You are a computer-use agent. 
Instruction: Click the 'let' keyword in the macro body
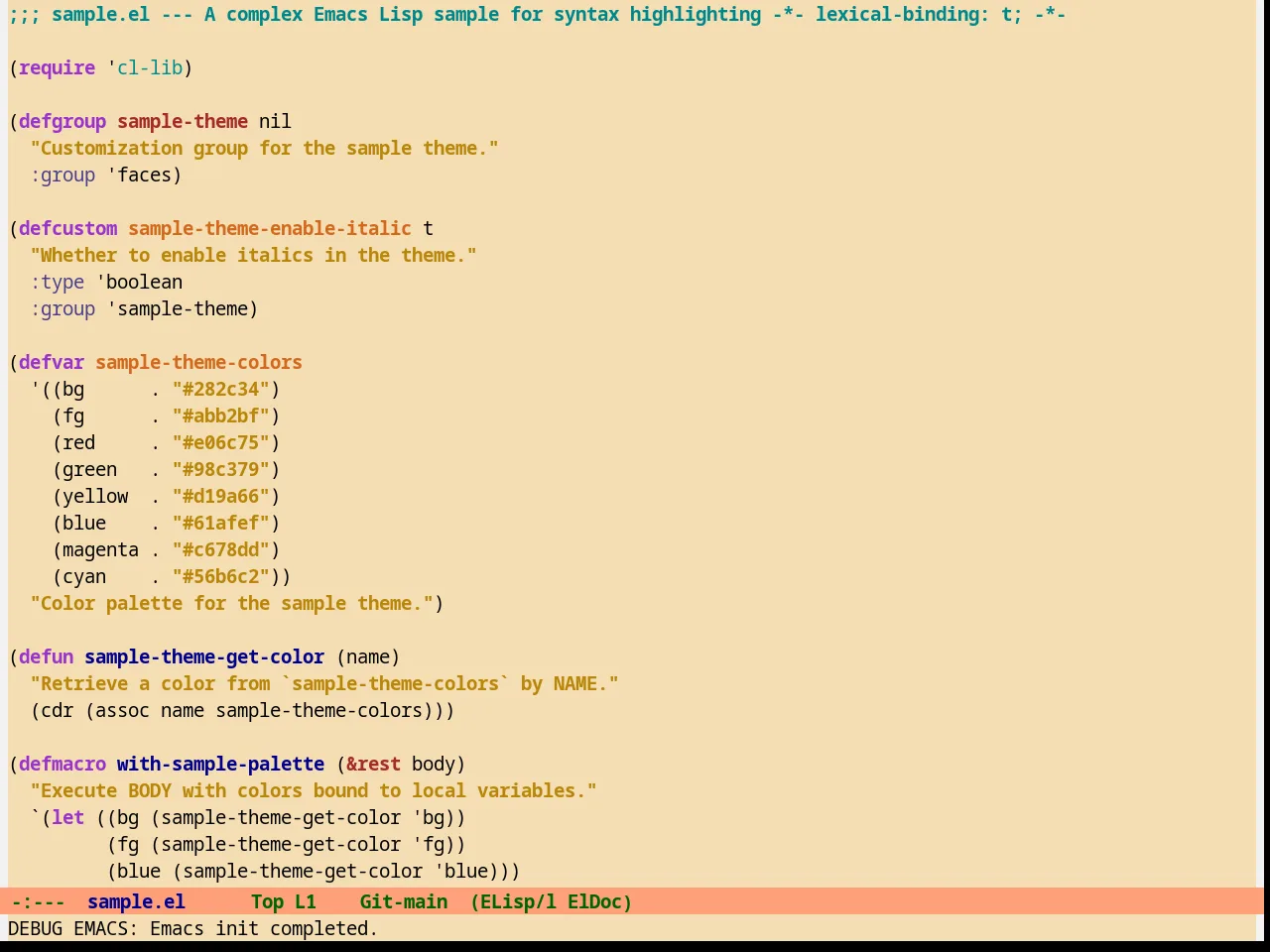point(67,817)
